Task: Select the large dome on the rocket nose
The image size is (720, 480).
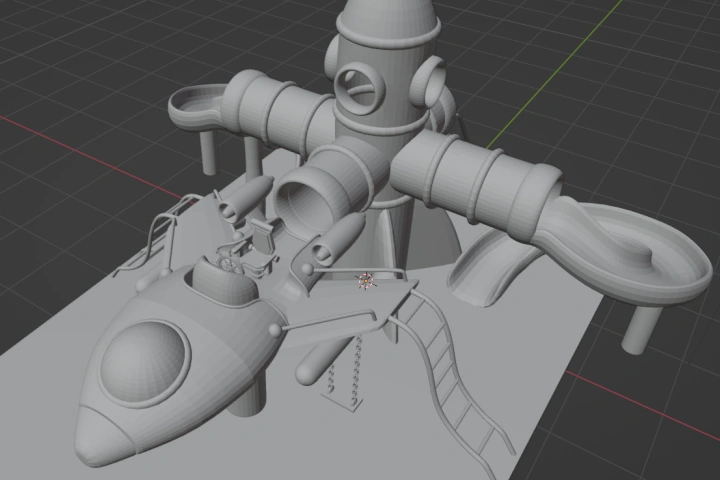Action: pos(145,363)
